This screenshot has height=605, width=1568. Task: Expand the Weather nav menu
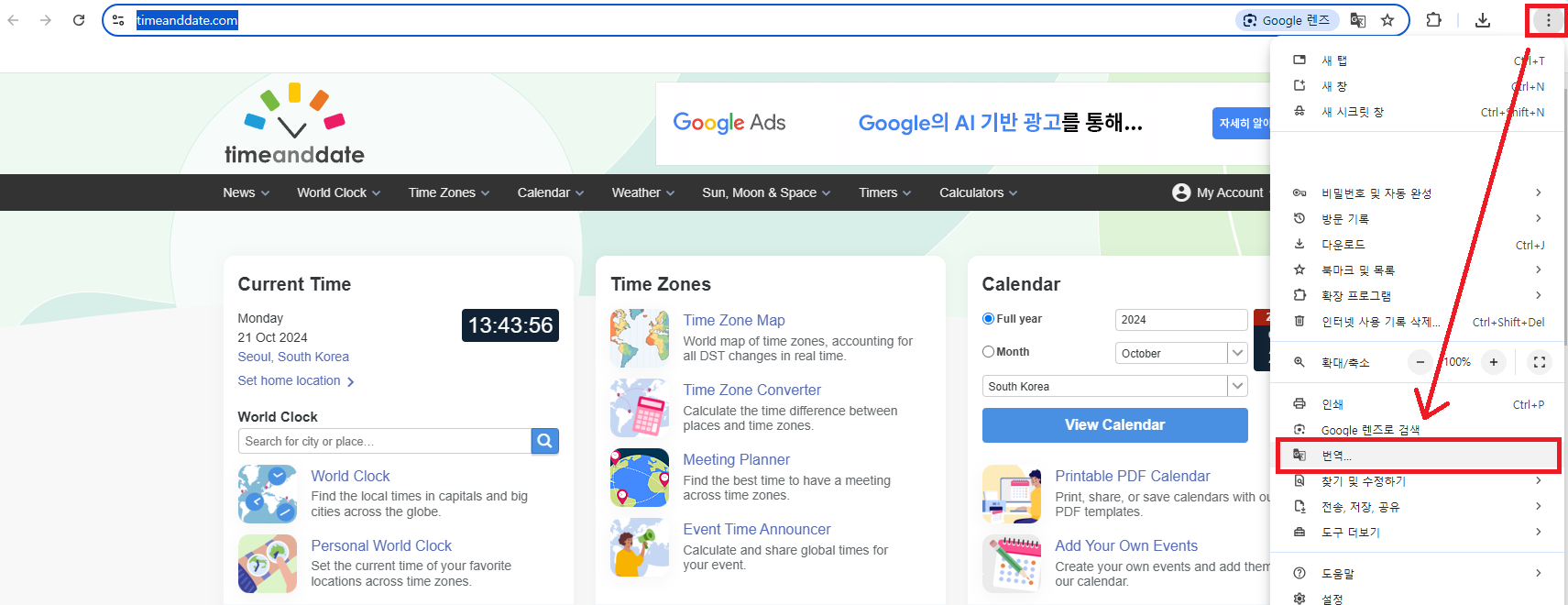[x=643, y=192]
